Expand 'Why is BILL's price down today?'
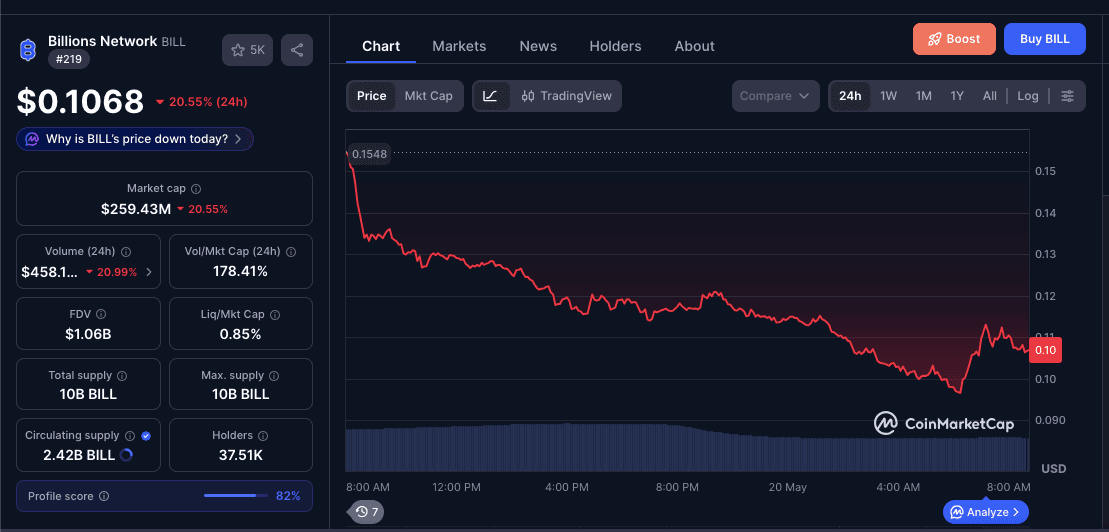 click(135, 139)
